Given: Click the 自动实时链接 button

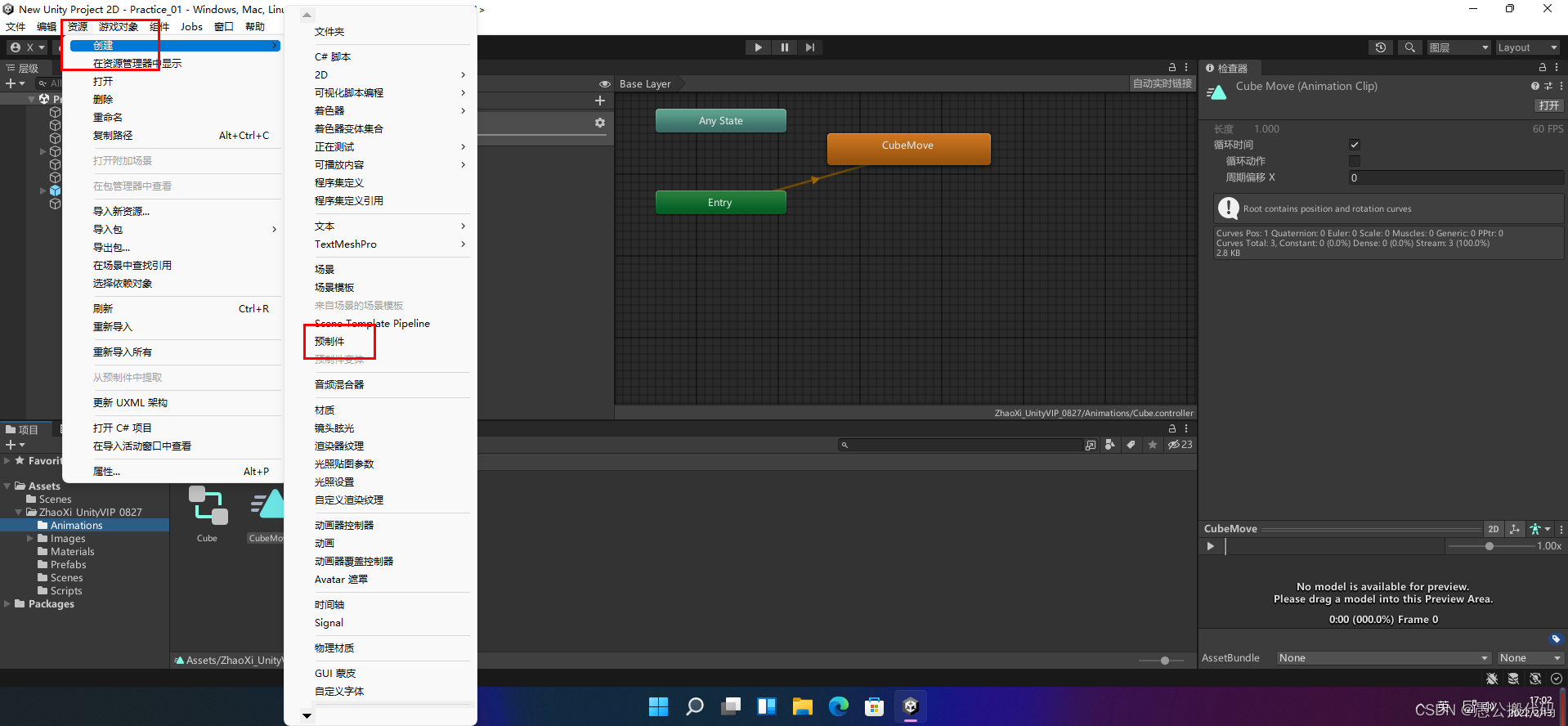Looking at the screenshot, I should [x=1162, y=83].
